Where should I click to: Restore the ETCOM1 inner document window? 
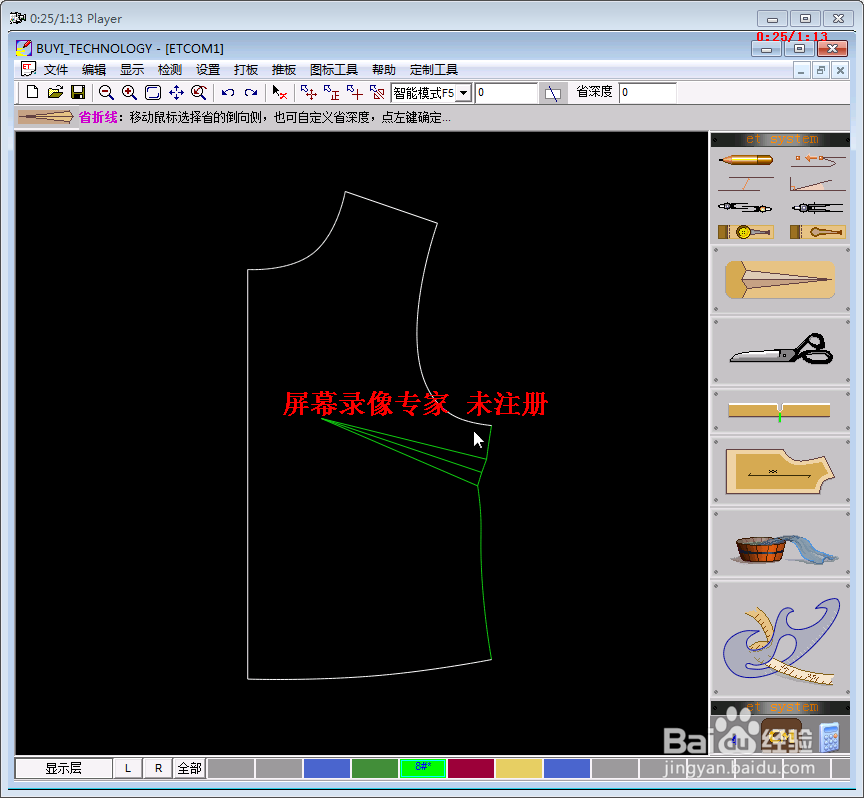820,71
